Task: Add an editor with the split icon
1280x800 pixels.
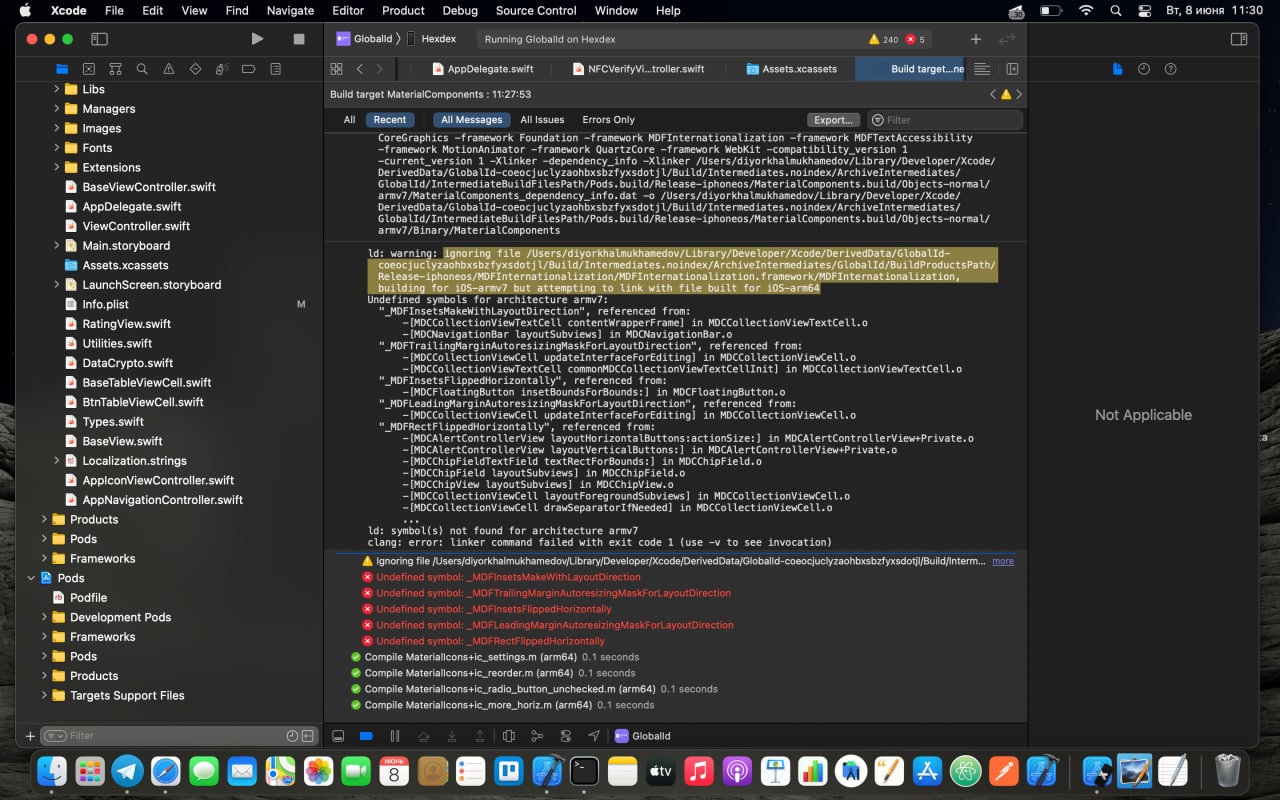Action: point(1012,69)
